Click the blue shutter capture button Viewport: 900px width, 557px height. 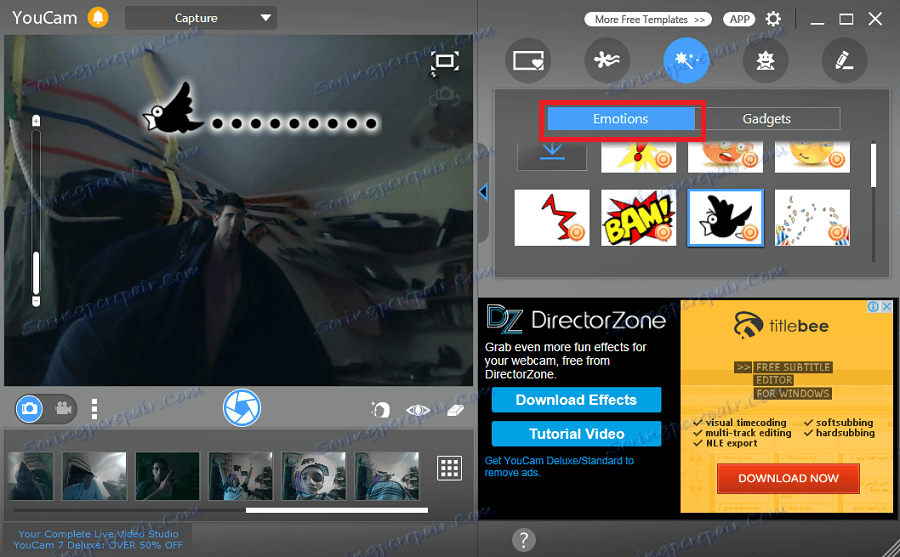click(242, 408)
